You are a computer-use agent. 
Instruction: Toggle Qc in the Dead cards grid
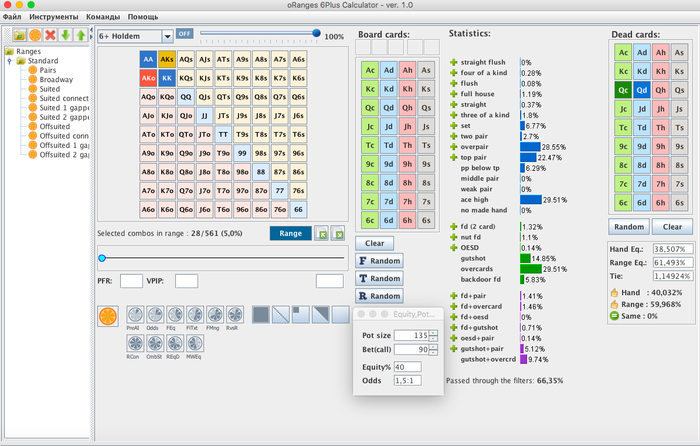tap(623, 90)
